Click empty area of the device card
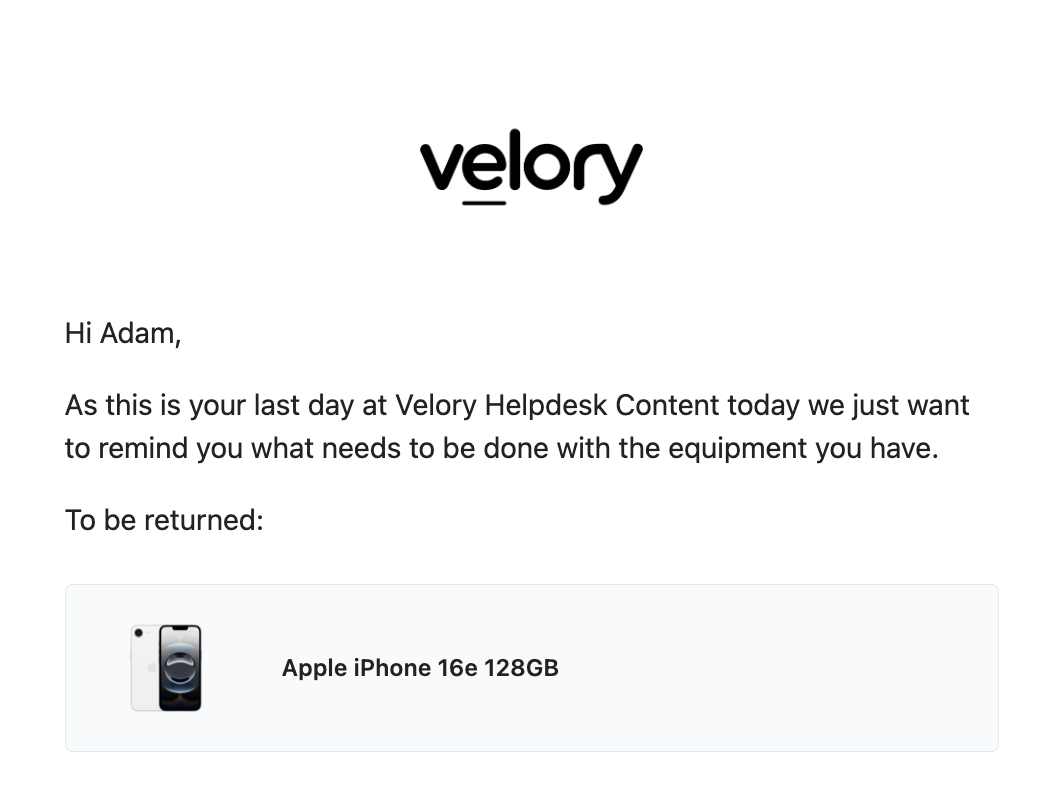The height and width of the screenshot is (792, 1060). click(777, 668)
